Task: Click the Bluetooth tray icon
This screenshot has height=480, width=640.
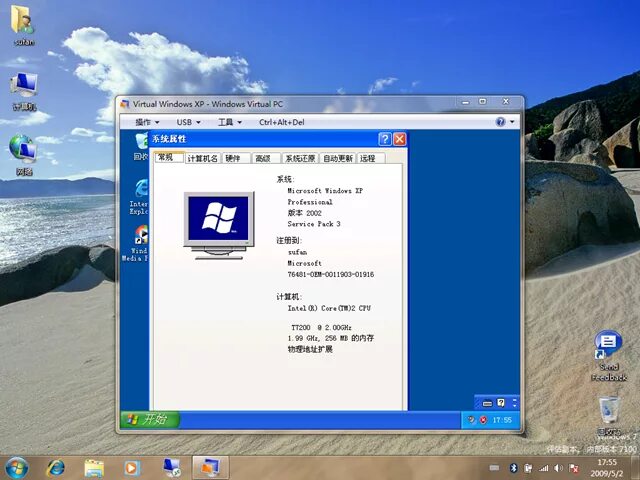Action: coord(513,468)
